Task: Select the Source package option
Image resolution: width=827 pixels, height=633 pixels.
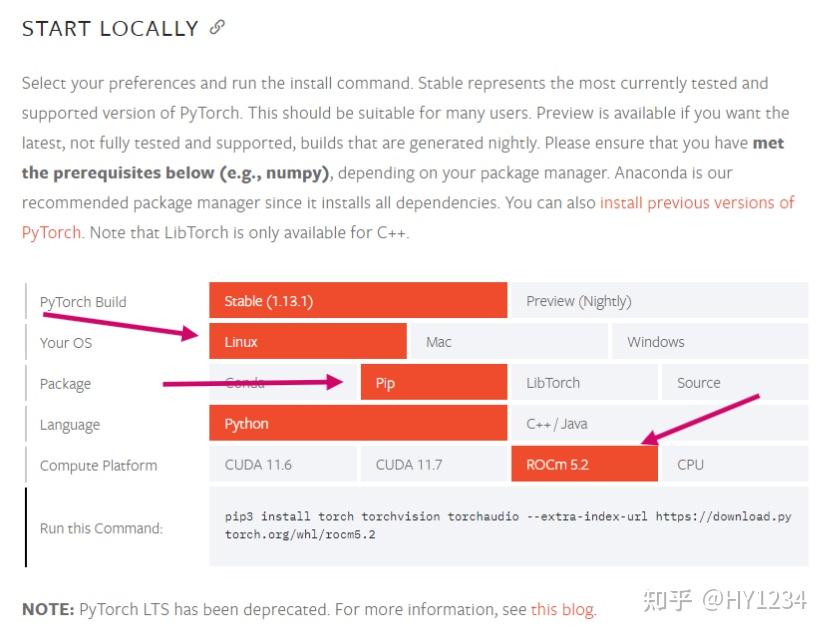Action: click(x=735, y=383)
